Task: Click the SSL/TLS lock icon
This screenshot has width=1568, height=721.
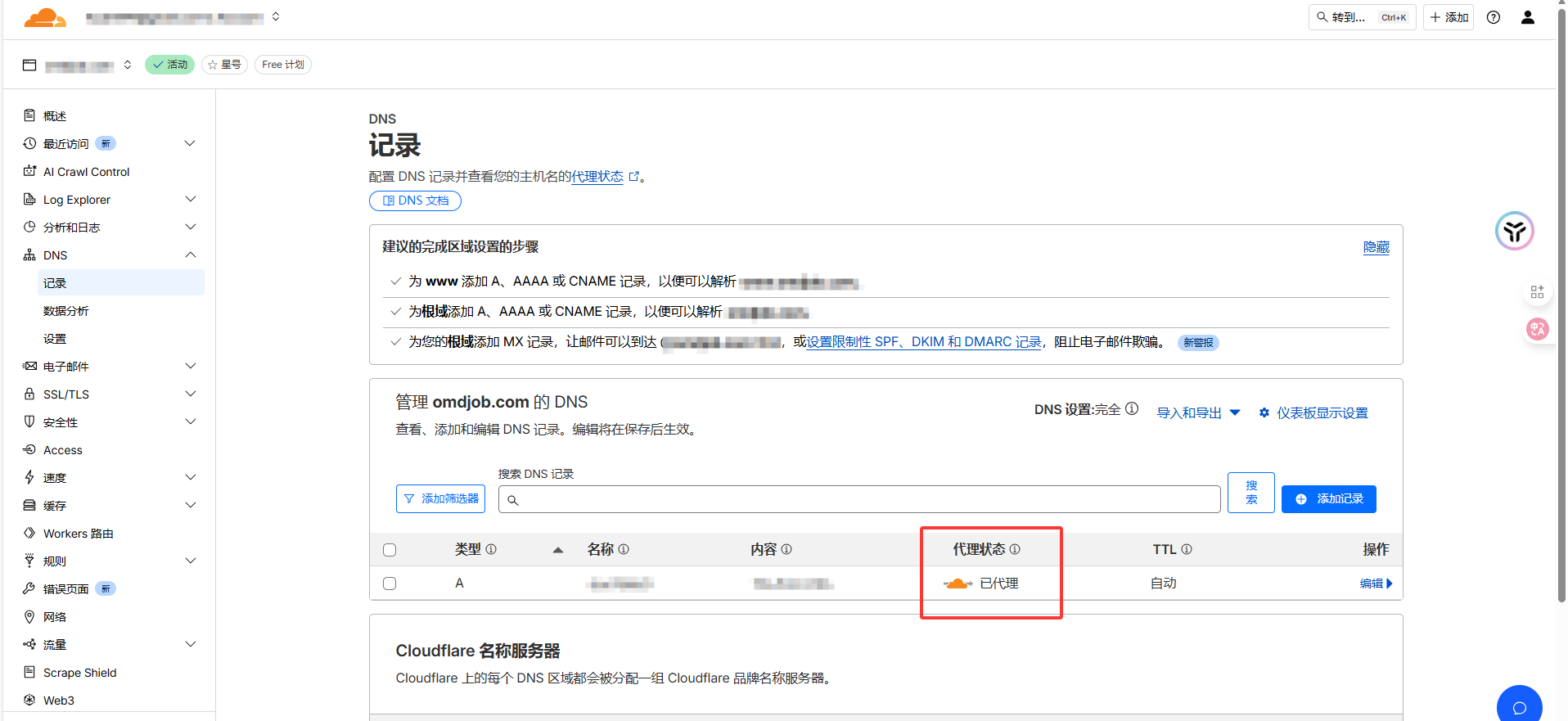Action: [x=29, y=394]
